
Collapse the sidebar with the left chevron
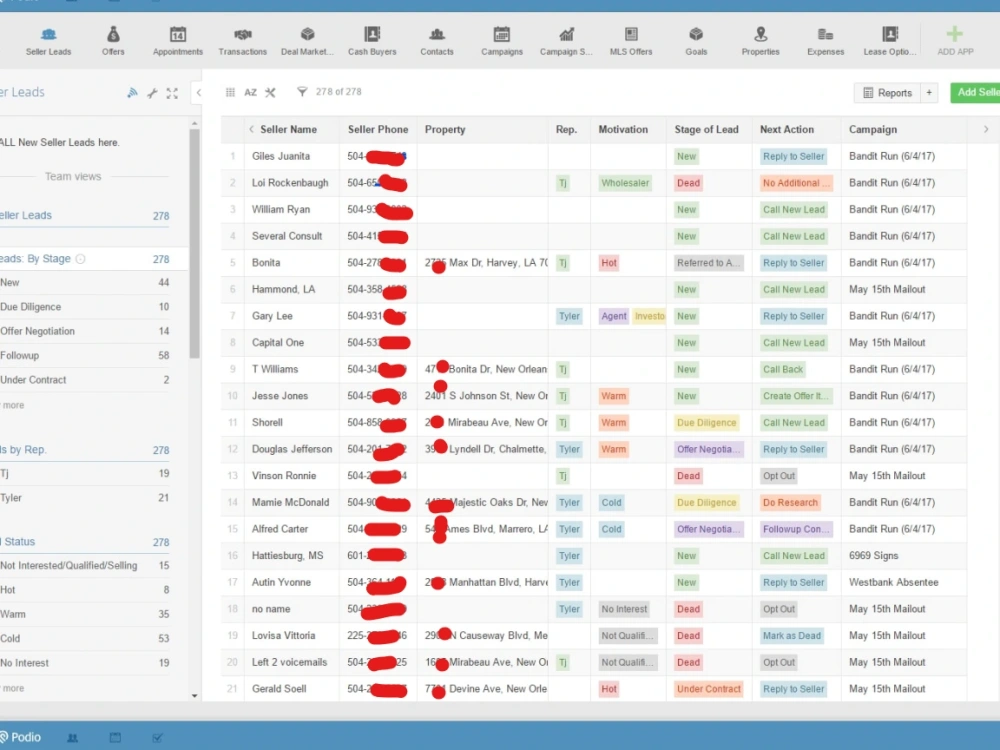[x=199, y=92]
